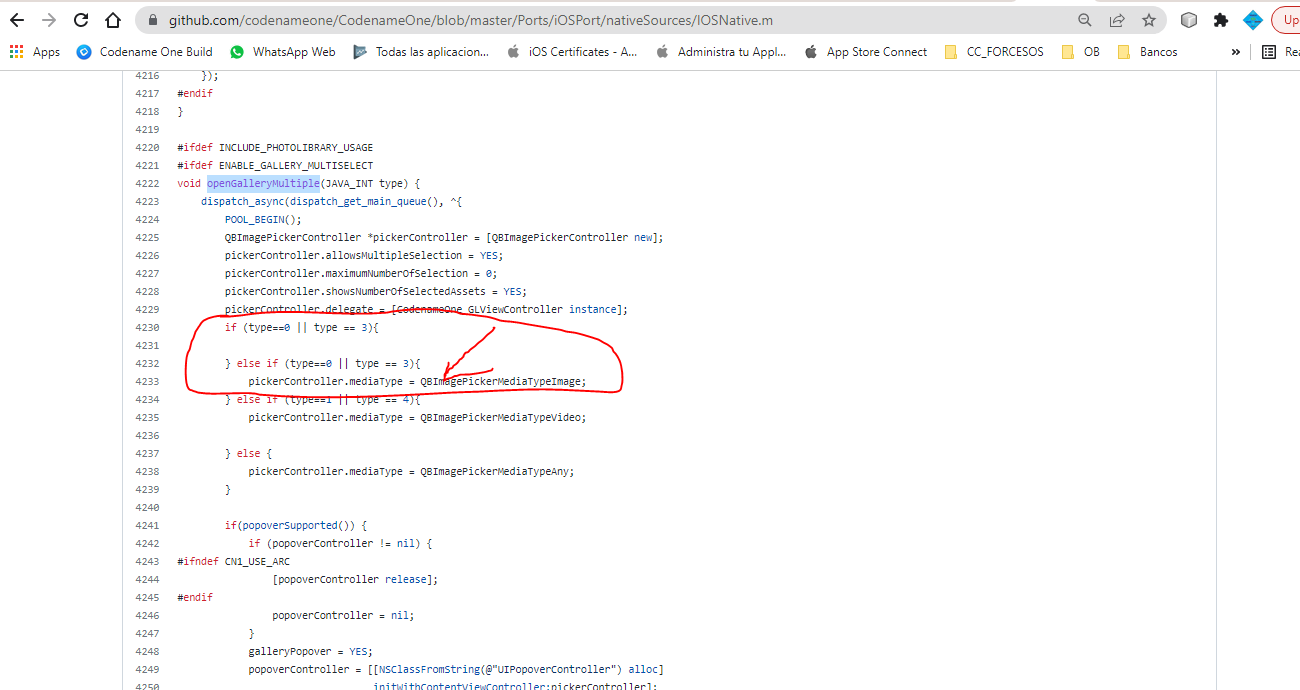Screen dimensions: 1300x690
Task: Show more bookmarks with the chevron
Action: (1235, 52)
